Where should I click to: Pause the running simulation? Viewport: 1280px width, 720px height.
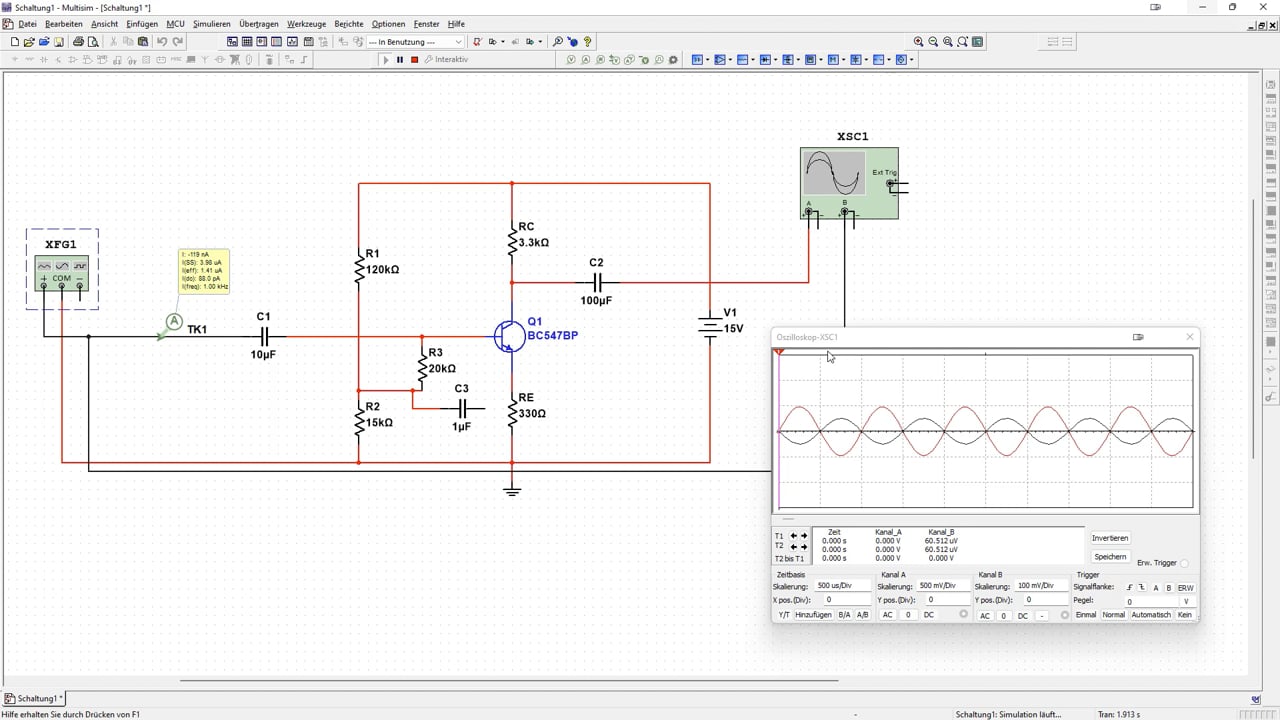(400, 60)
